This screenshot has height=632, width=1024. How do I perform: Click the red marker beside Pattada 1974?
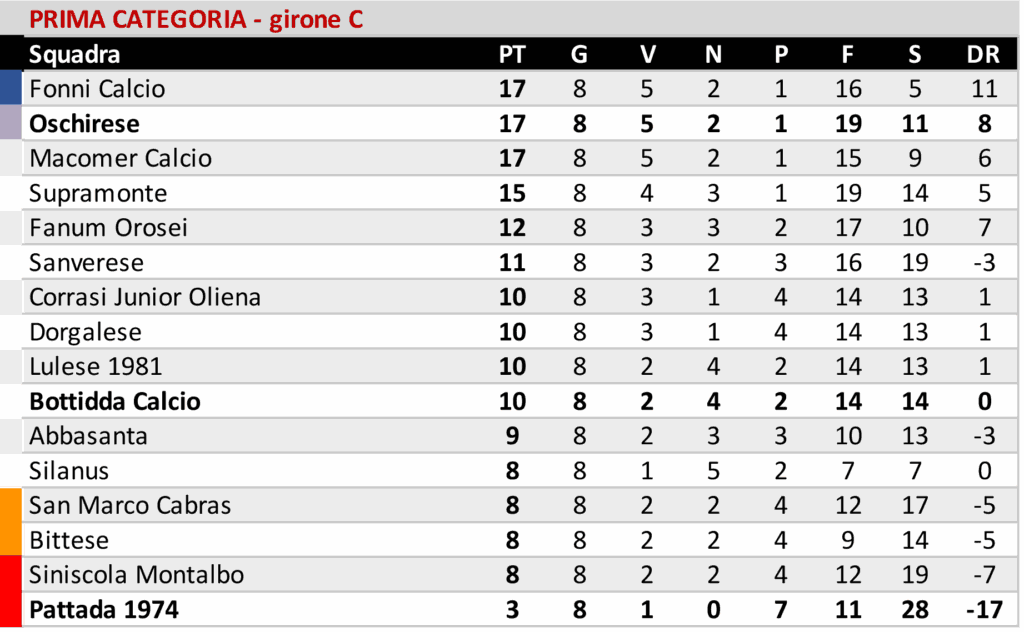[x=11, y=609]
